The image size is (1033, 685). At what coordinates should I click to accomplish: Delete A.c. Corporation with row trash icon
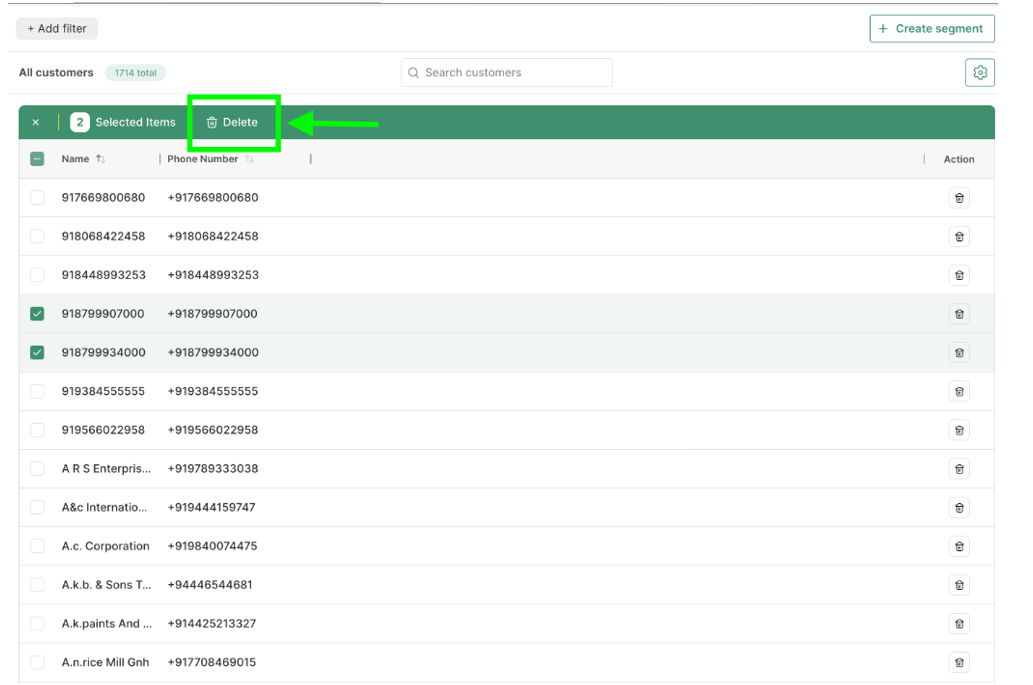958,546
